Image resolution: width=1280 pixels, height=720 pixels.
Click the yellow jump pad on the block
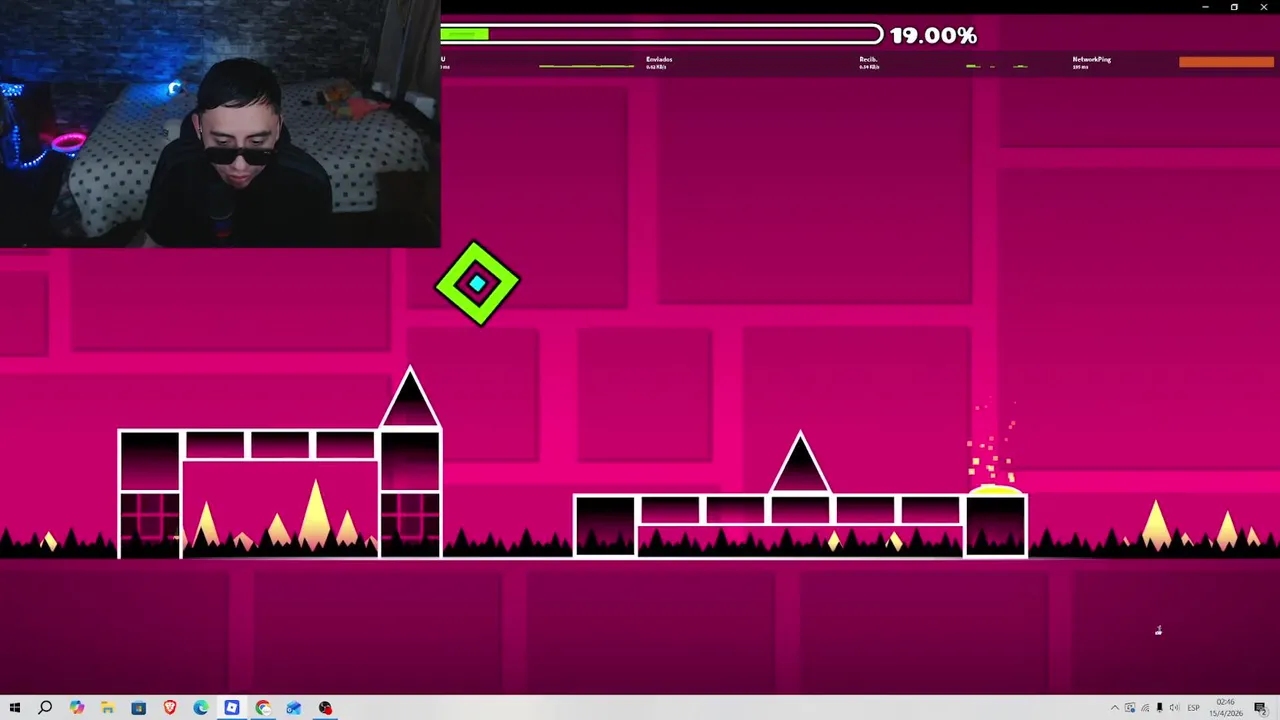click(996, 490)
